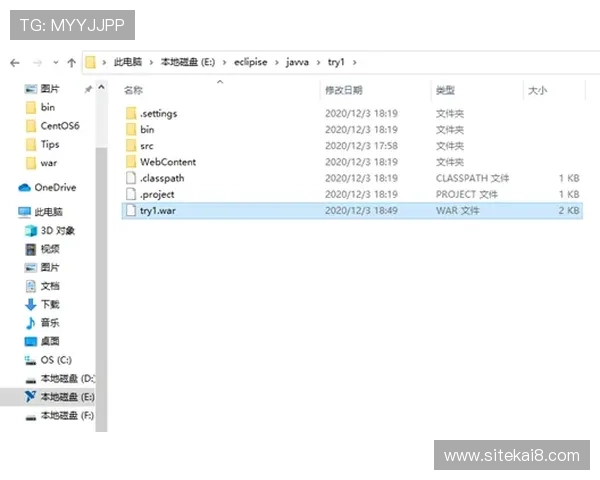Click PROJECT 文件 type cell
The image size is (600, 480).
(466, 194)
